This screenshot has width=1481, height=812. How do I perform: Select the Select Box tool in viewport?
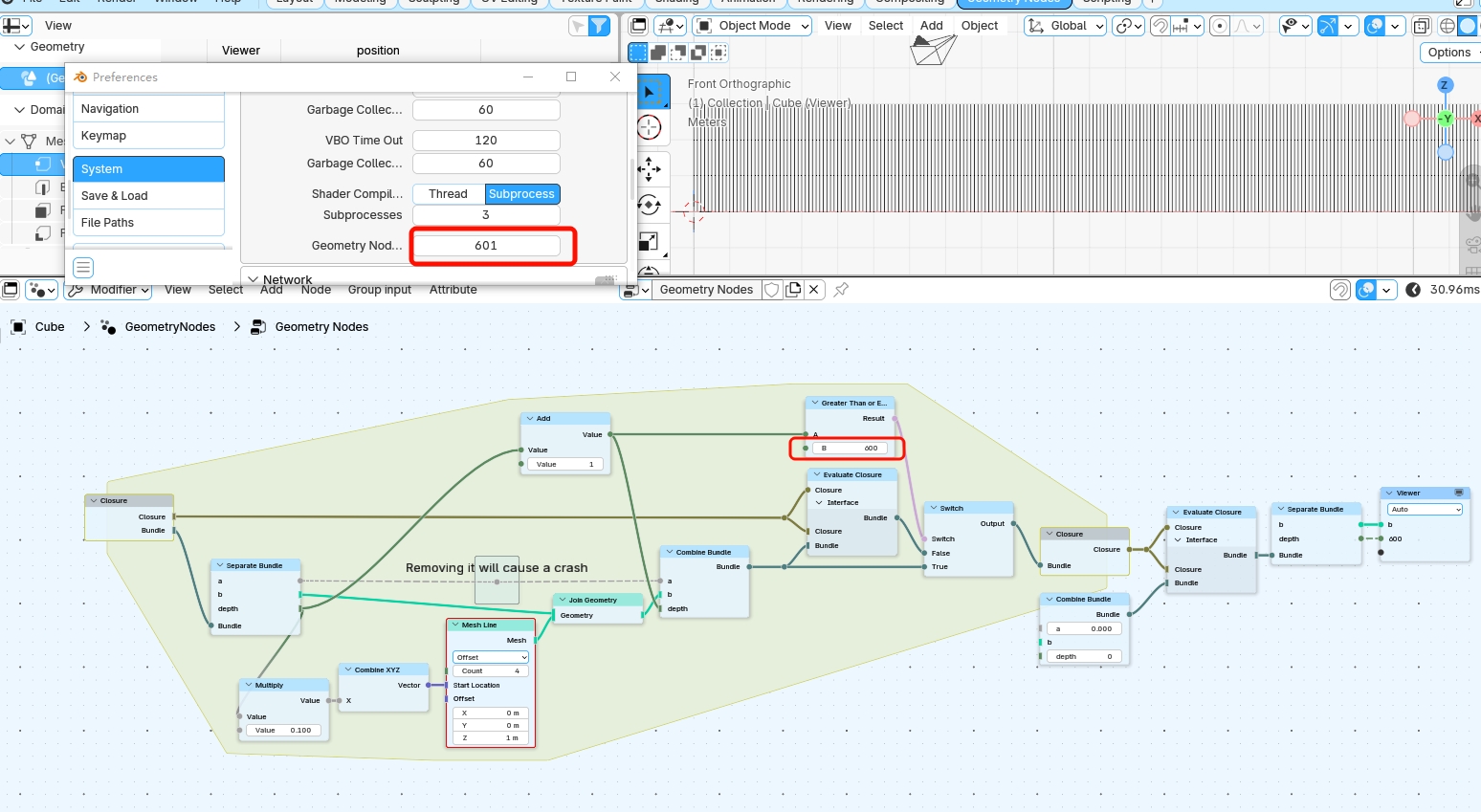click(651, 93)
